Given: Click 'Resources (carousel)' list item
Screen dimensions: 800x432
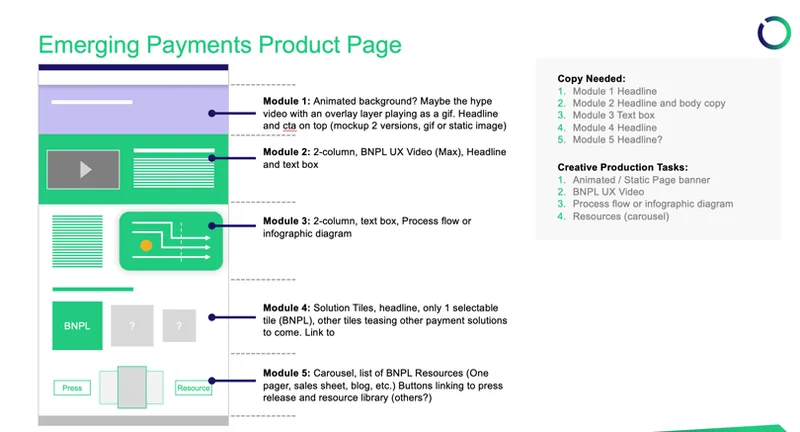Looking at the screenshot, I should tap(620, 216).
